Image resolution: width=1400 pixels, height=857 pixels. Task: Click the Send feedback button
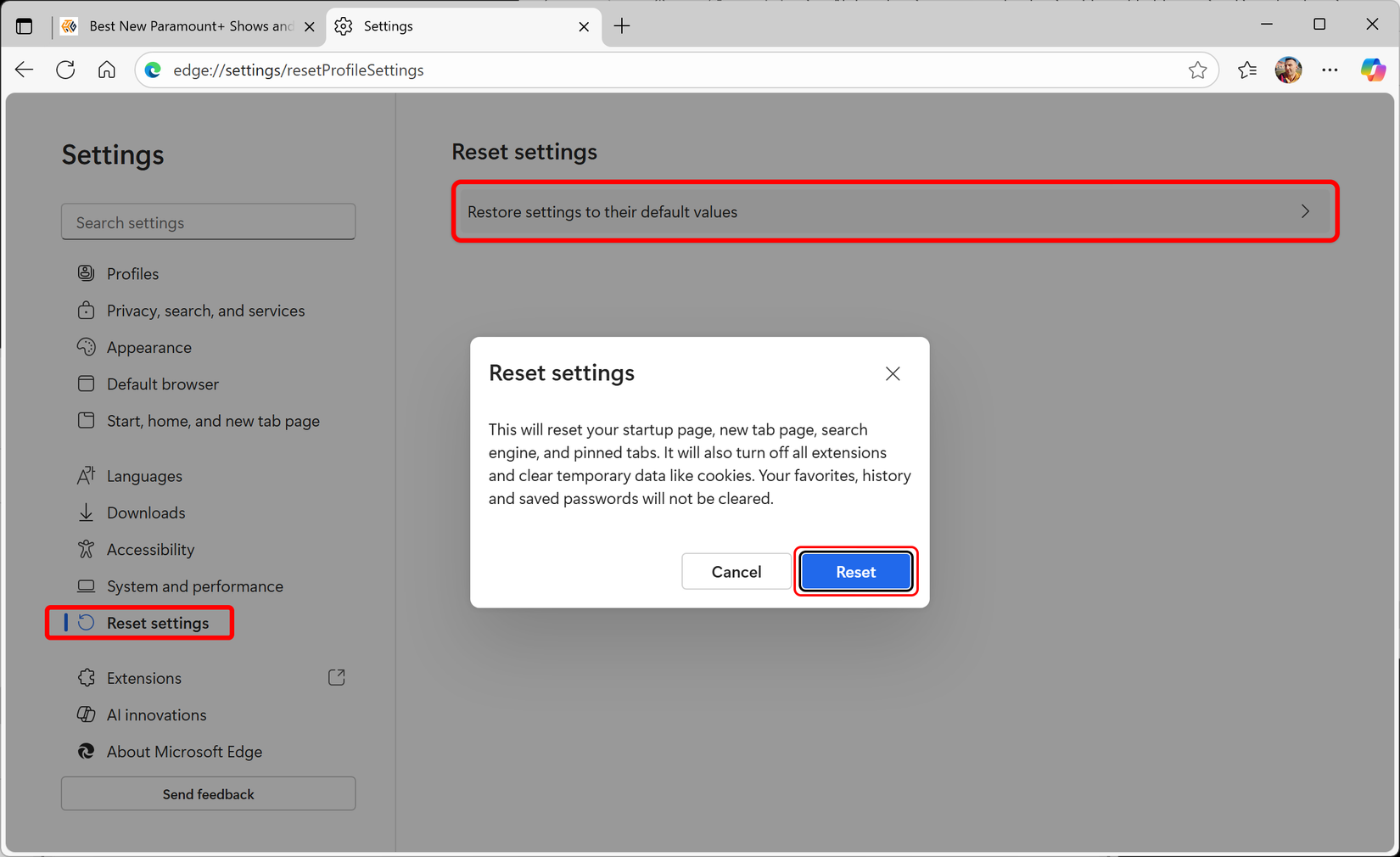pyautogui.click(x=208, y=793)
